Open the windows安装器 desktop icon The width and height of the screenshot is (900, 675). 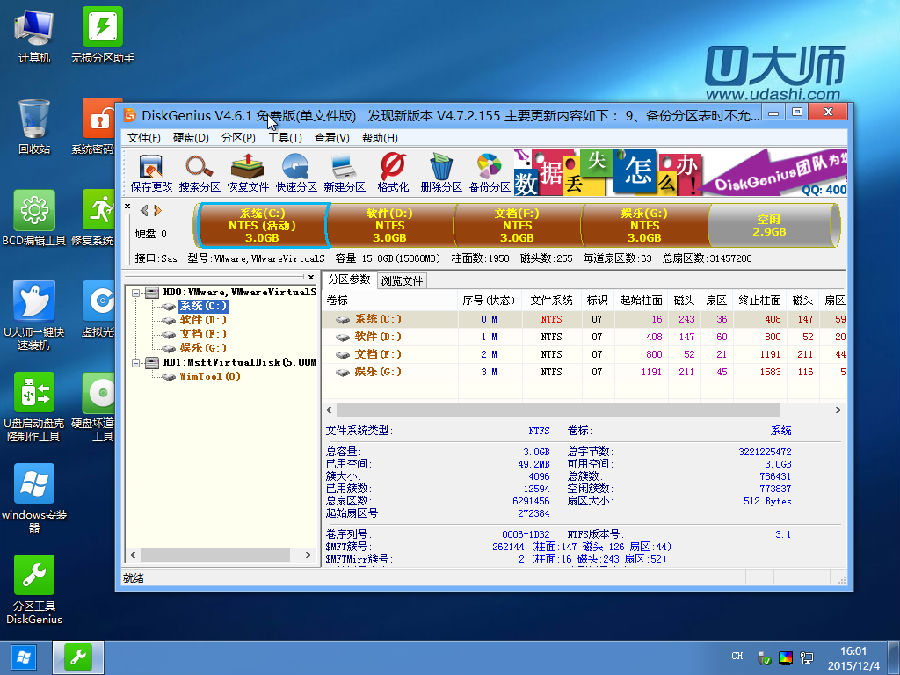(x=34, y=498)
